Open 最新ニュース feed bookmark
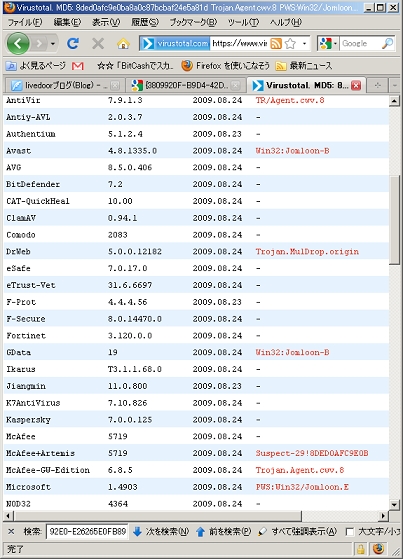Viewport: 403px width, 559px height. [x=304, y=66]
